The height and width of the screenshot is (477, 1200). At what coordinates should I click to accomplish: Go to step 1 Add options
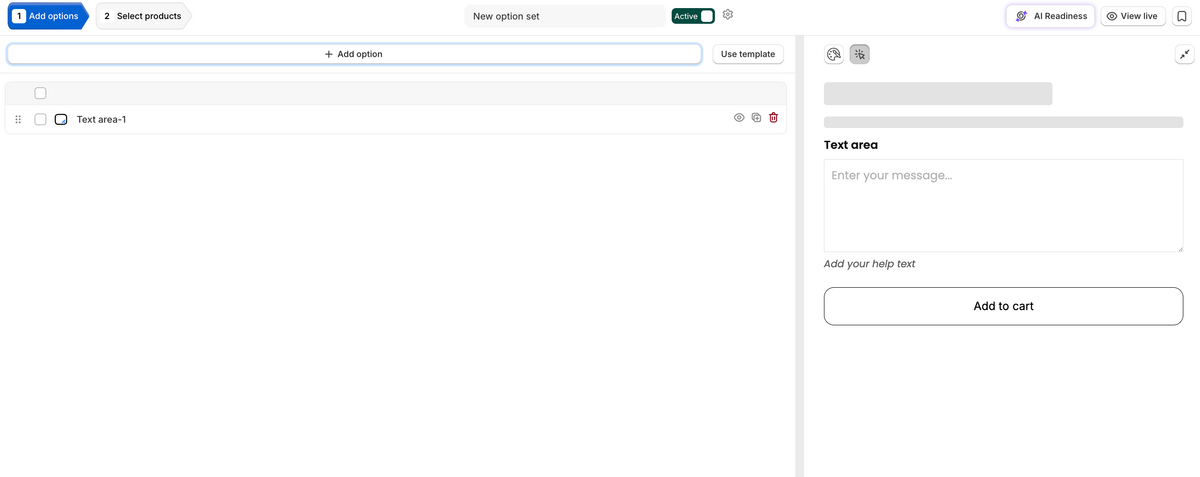click(47, 16)
